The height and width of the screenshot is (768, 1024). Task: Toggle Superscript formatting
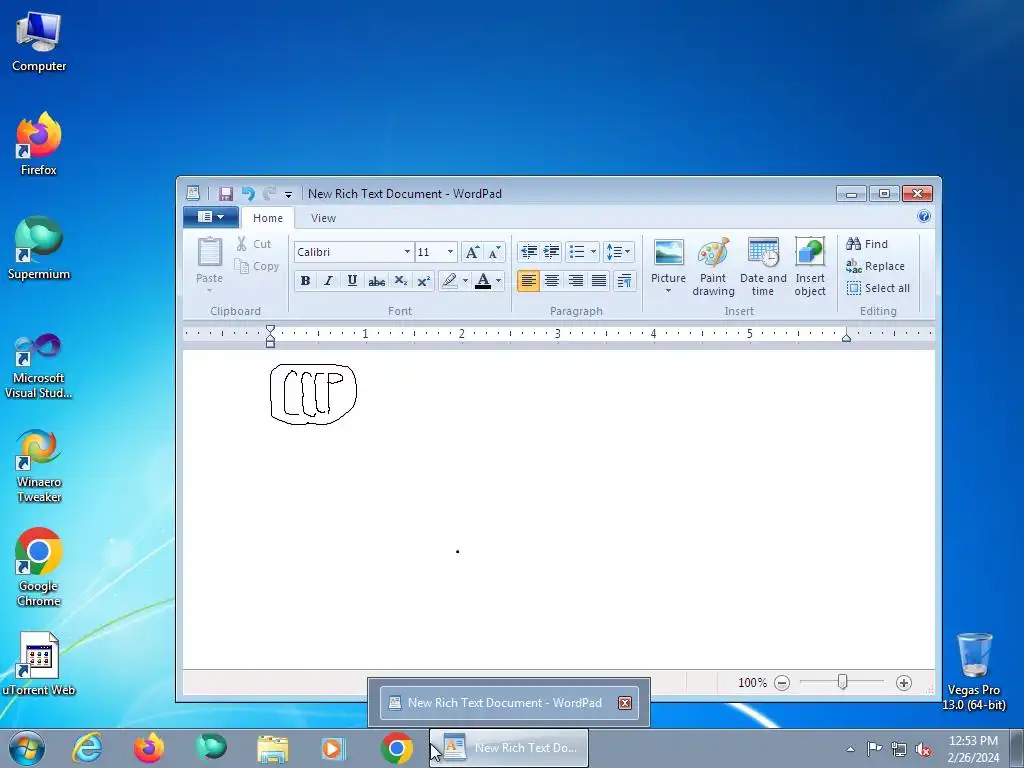pos(423,281)
